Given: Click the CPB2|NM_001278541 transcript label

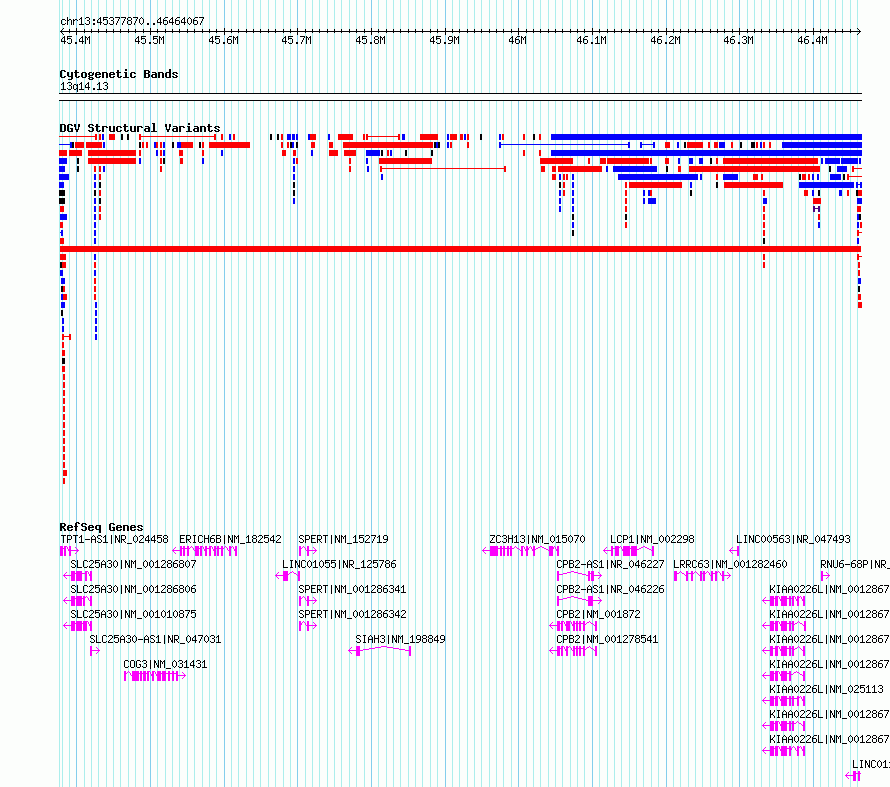Looking at the screenshot, I should 607,639.
